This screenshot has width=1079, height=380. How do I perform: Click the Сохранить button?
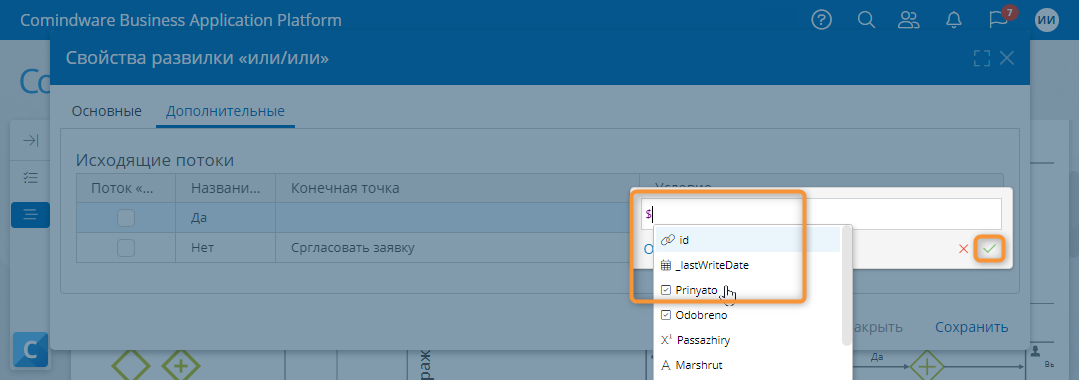point(972,327)
